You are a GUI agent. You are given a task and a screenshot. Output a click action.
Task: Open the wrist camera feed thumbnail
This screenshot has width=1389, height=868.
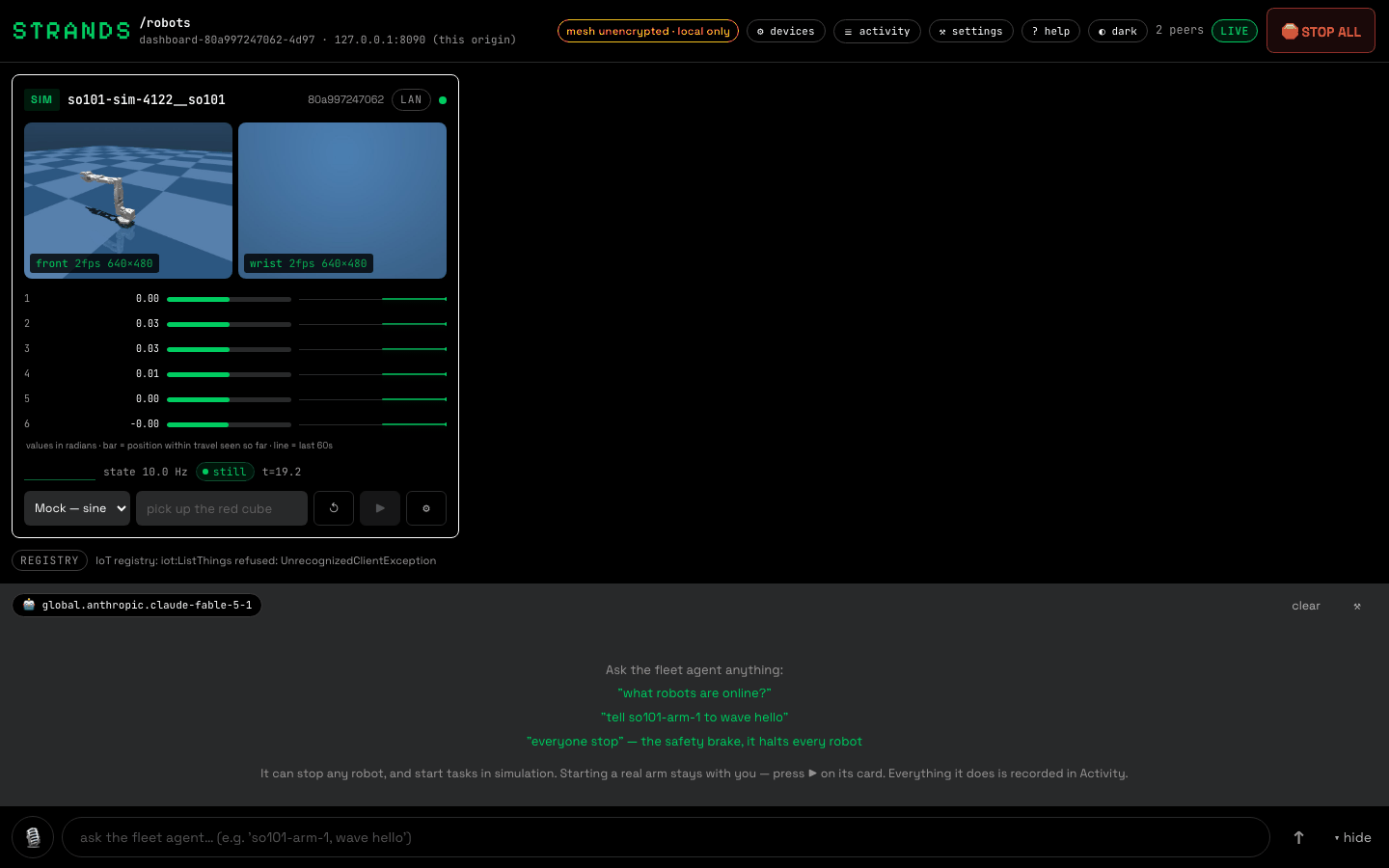pyautogui.click(x=342, y=201)
